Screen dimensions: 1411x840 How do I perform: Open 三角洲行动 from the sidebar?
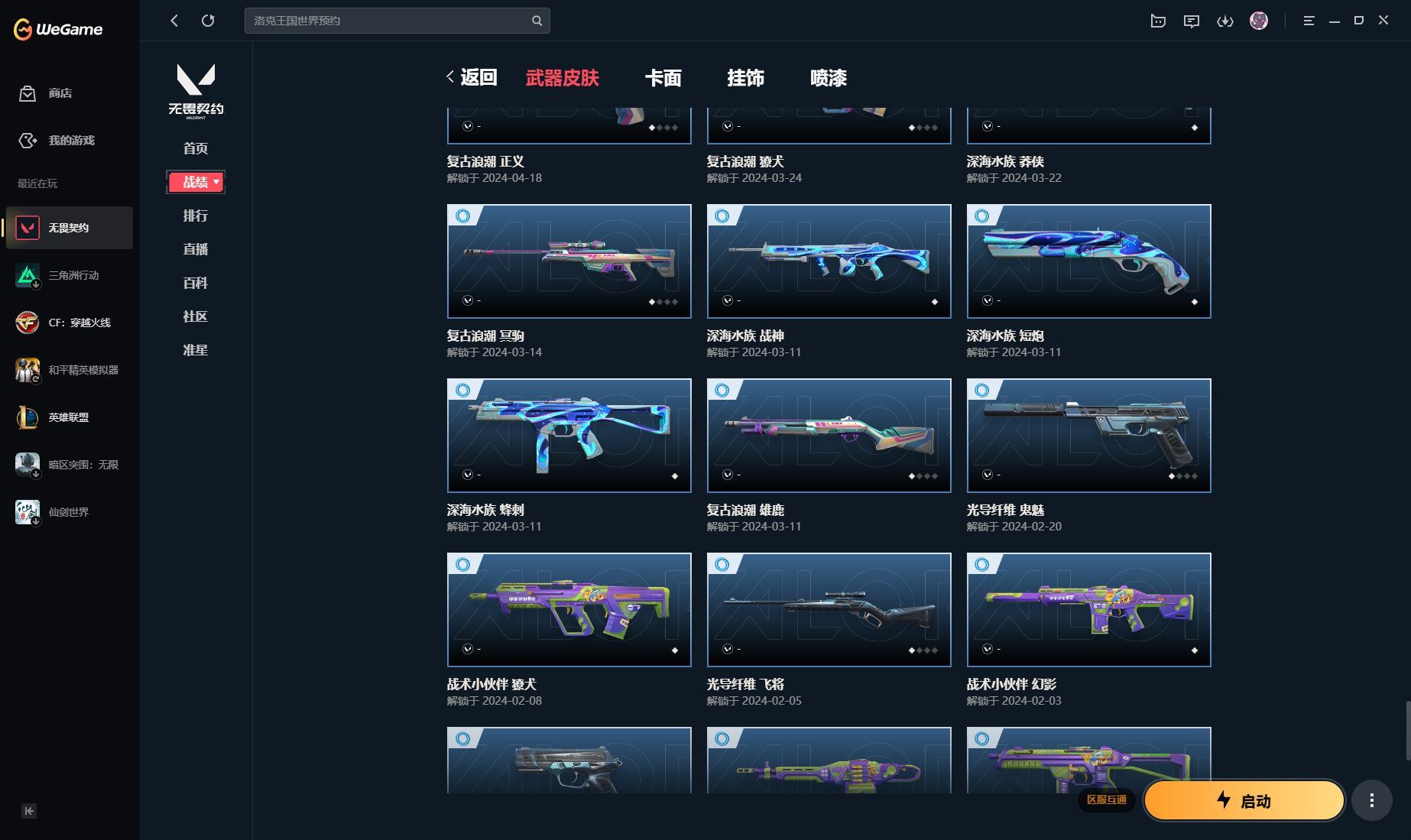click(x=69, y=275)
